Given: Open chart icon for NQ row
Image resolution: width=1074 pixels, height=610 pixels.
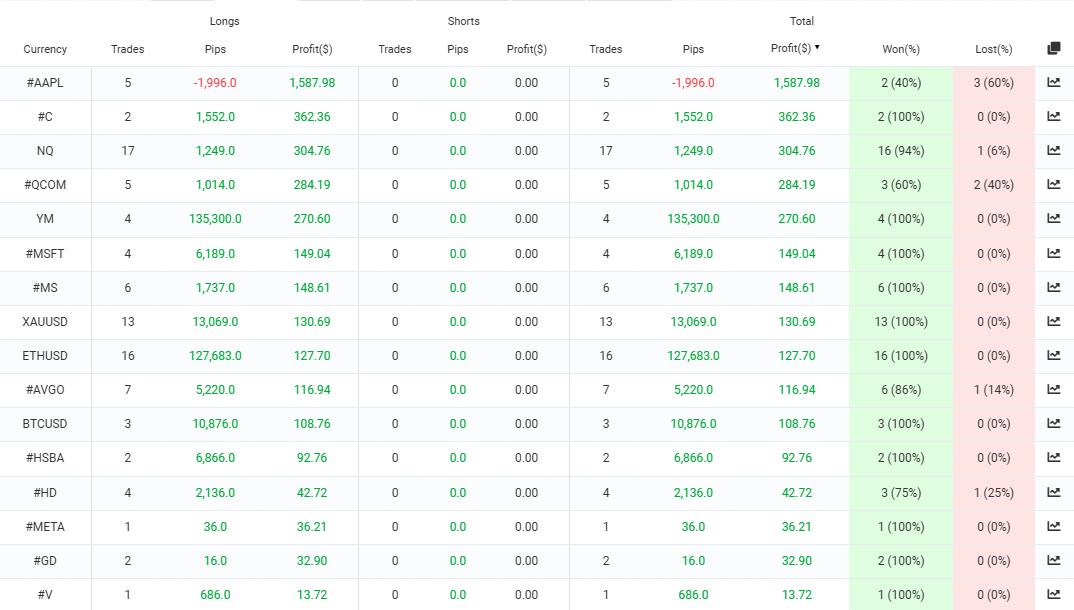Looking at the screenshot, I should (1053, 151).
